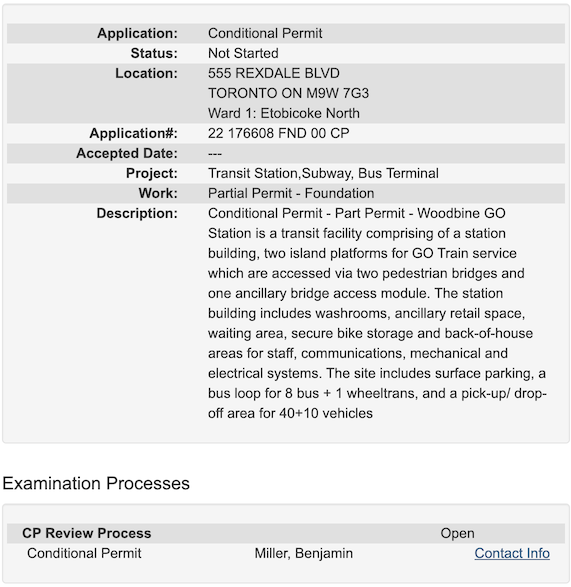Viewport: 571px width, 587px height.
Task: Click the Ward 1: Etobicoke North text
Action: (284, 113)
